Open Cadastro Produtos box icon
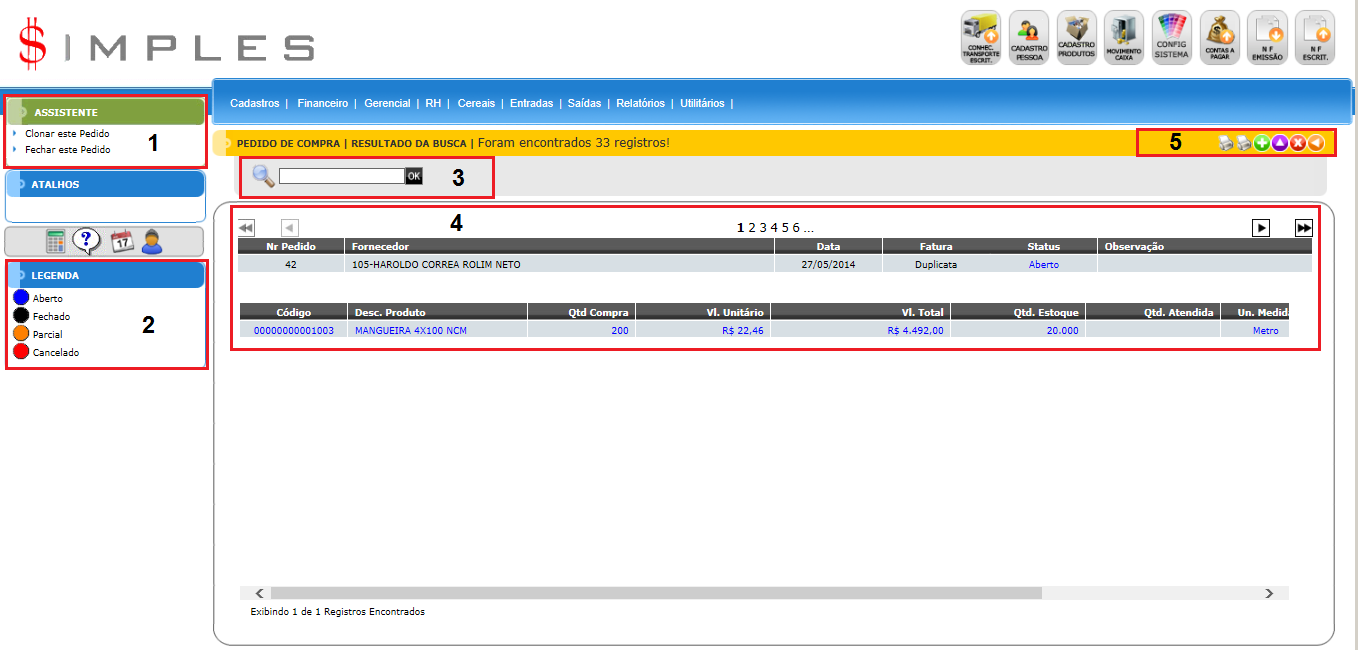The height and width of the screenshot is (650, 1358). (x=1076, y=38)
